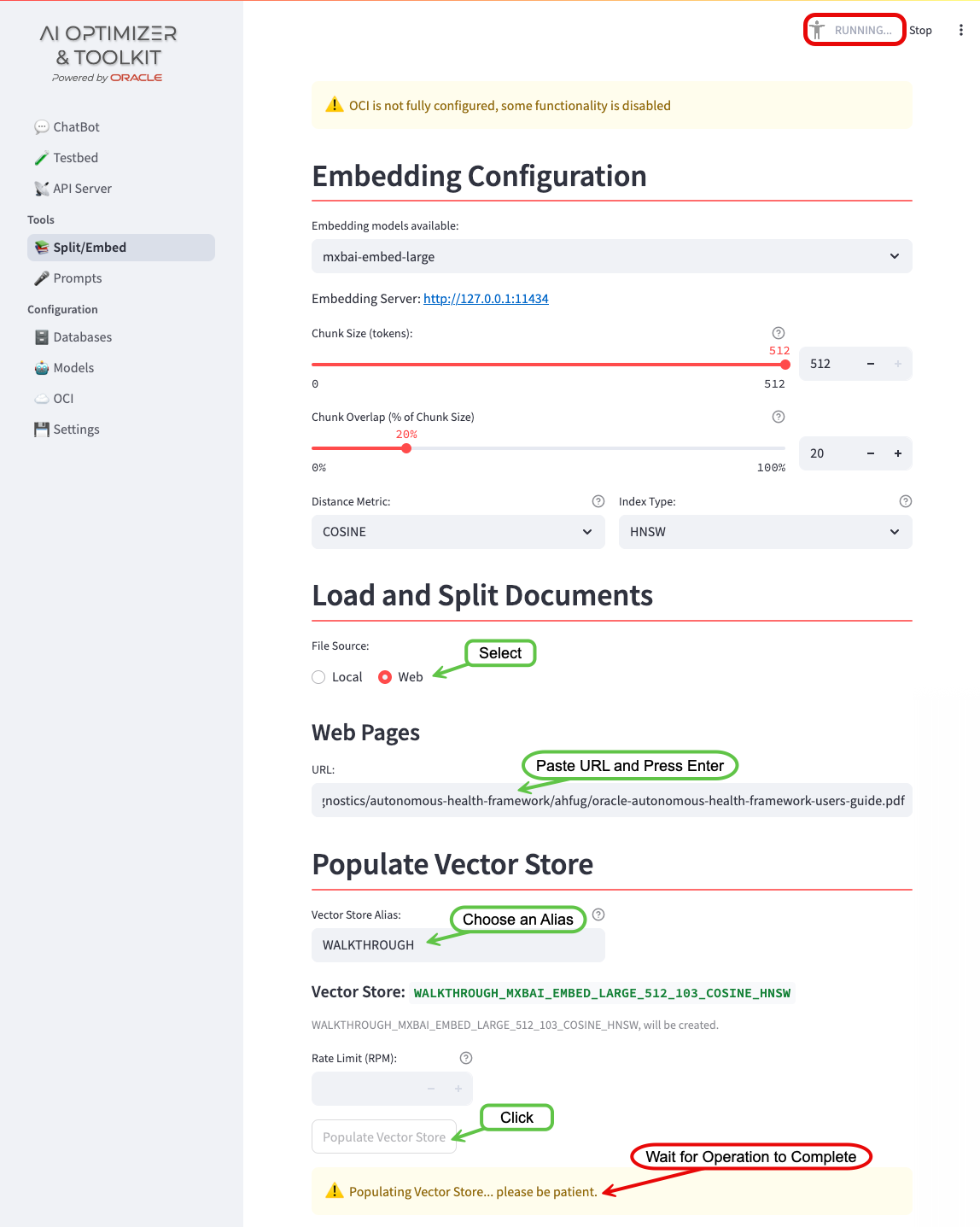
Task: Open the embedding models dropdown
Action: click(x=612, y=256)
